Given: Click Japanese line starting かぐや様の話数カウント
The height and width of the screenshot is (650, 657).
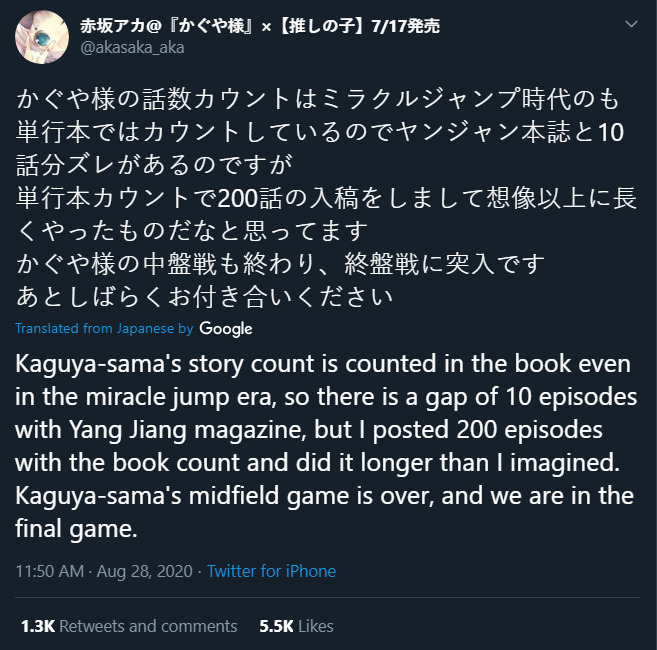Looking at the screenshot, I should click(x=318, y=99).
